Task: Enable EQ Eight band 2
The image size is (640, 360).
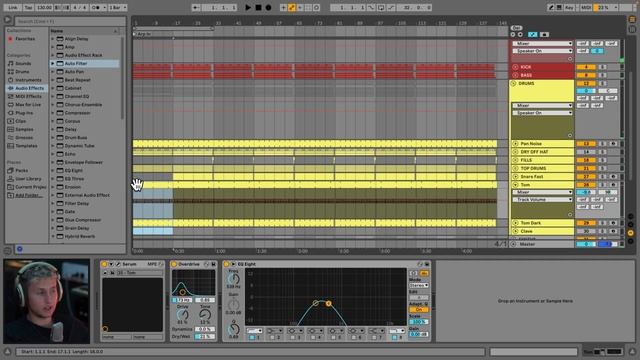Action: tap(273, 338)
